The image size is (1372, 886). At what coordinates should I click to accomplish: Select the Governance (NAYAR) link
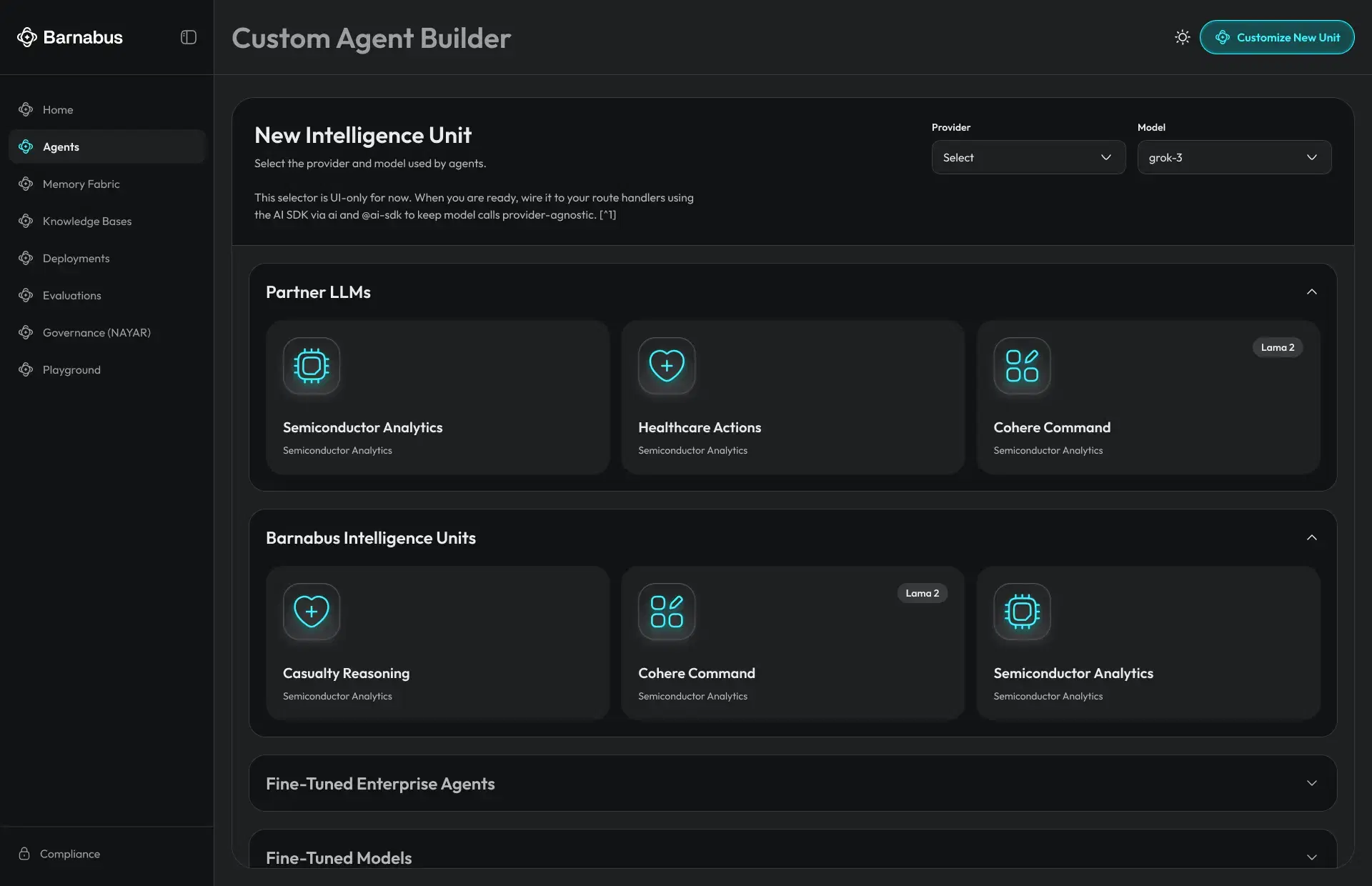point(96,332)
